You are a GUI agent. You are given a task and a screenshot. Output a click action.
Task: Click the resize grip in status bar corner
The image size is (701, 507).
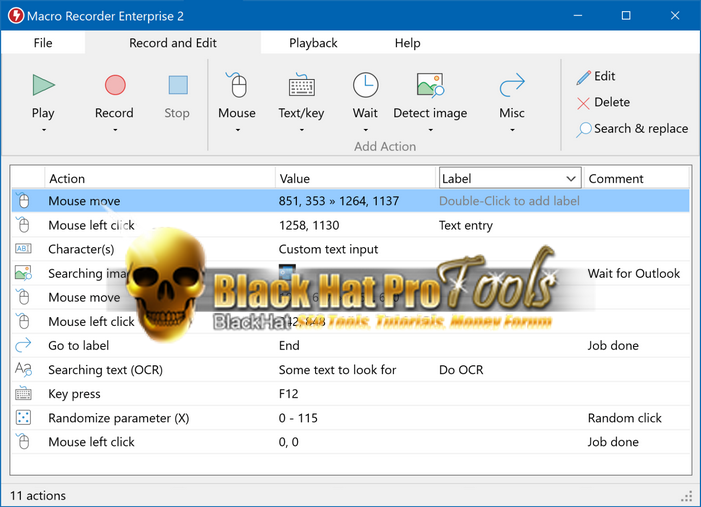click(687, 496)
